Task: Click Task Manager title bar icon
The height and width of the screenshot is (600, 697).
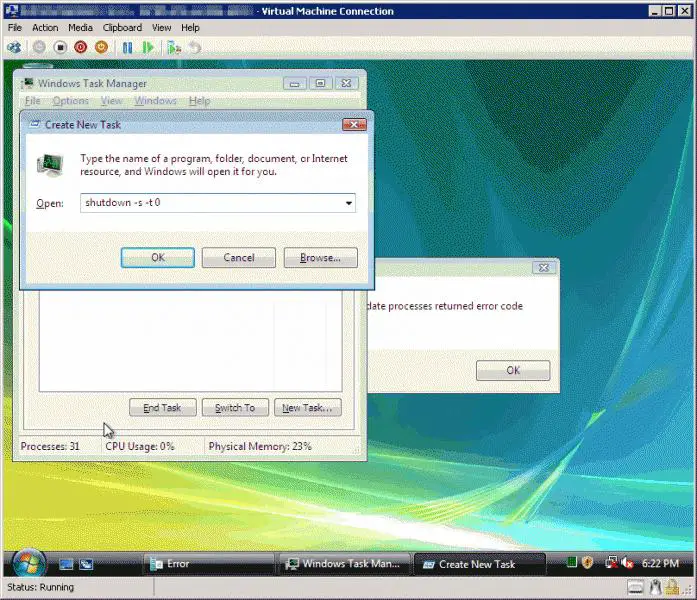Action: point(28,83)
